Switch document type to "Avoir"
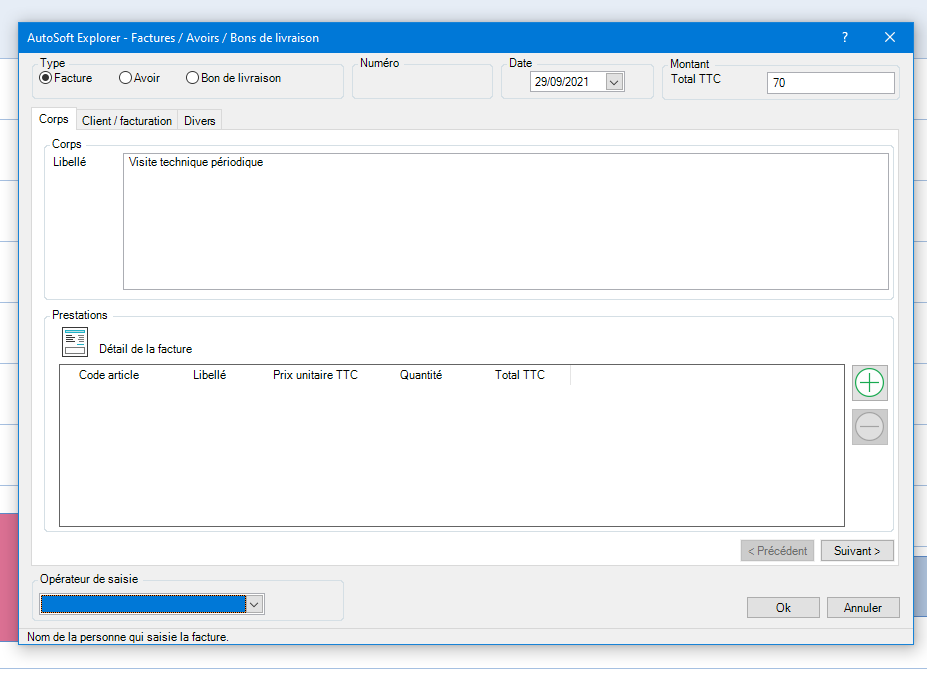 click(x=125, y=78)
